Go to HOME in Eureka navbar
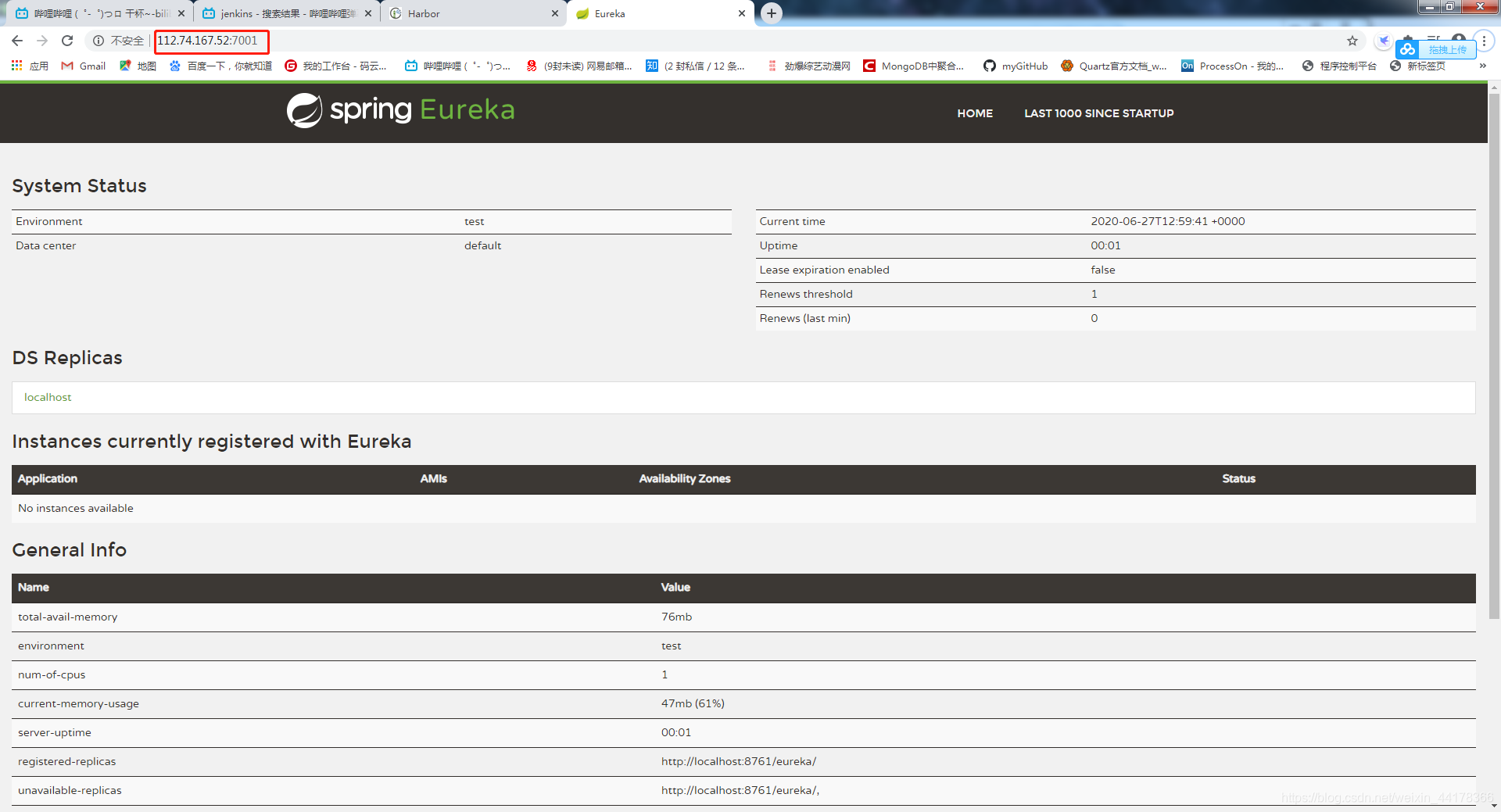 tap(975, 113)
